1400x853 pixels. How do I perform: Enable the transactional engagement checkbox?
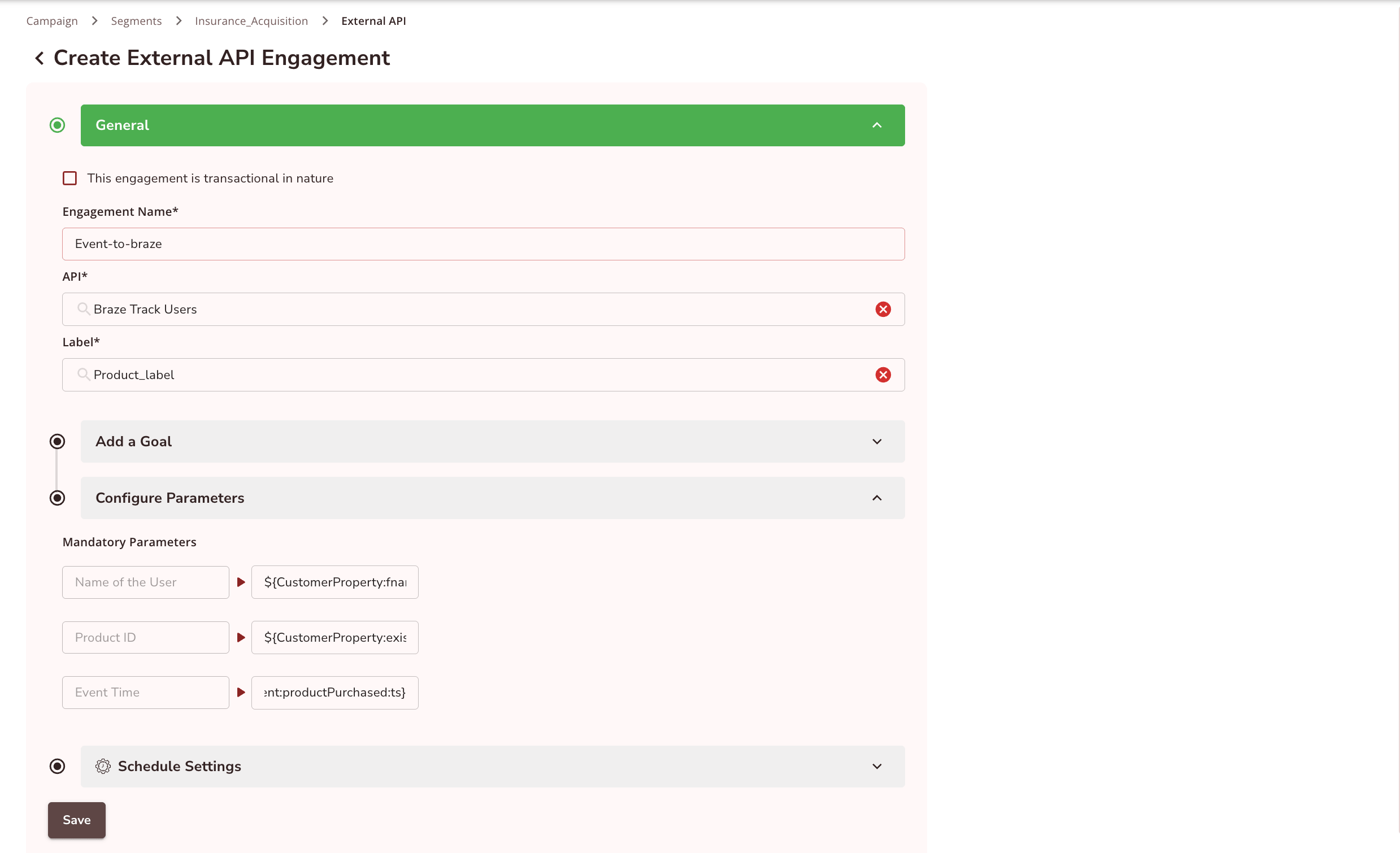pos(69,178)
